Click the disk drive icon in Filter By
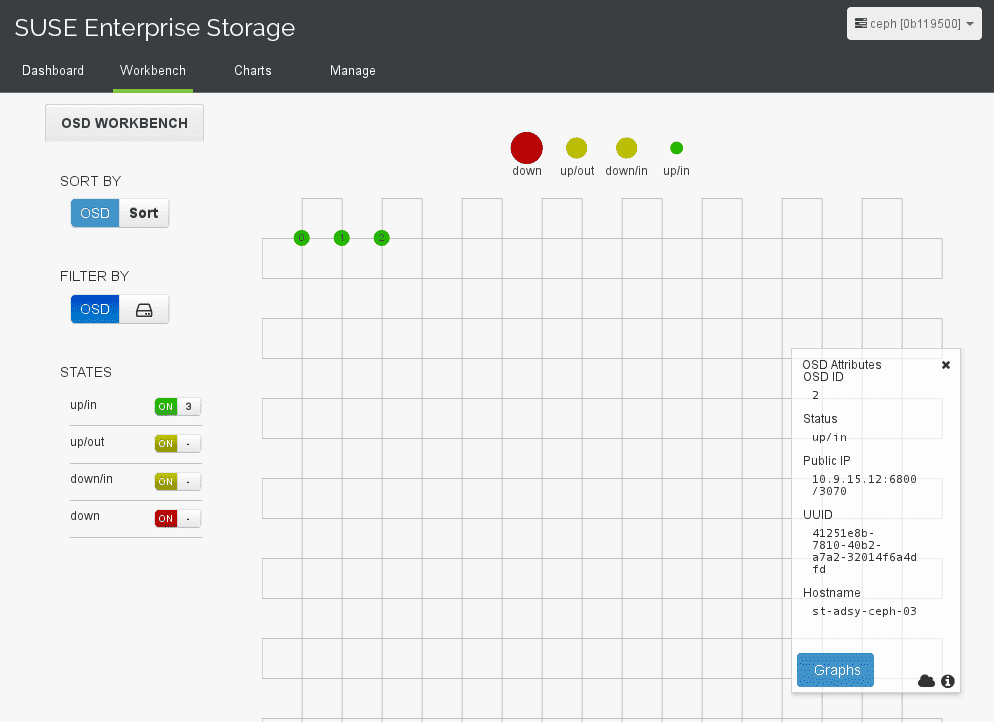Screen dimensions: 994x722 pos(144,309)
